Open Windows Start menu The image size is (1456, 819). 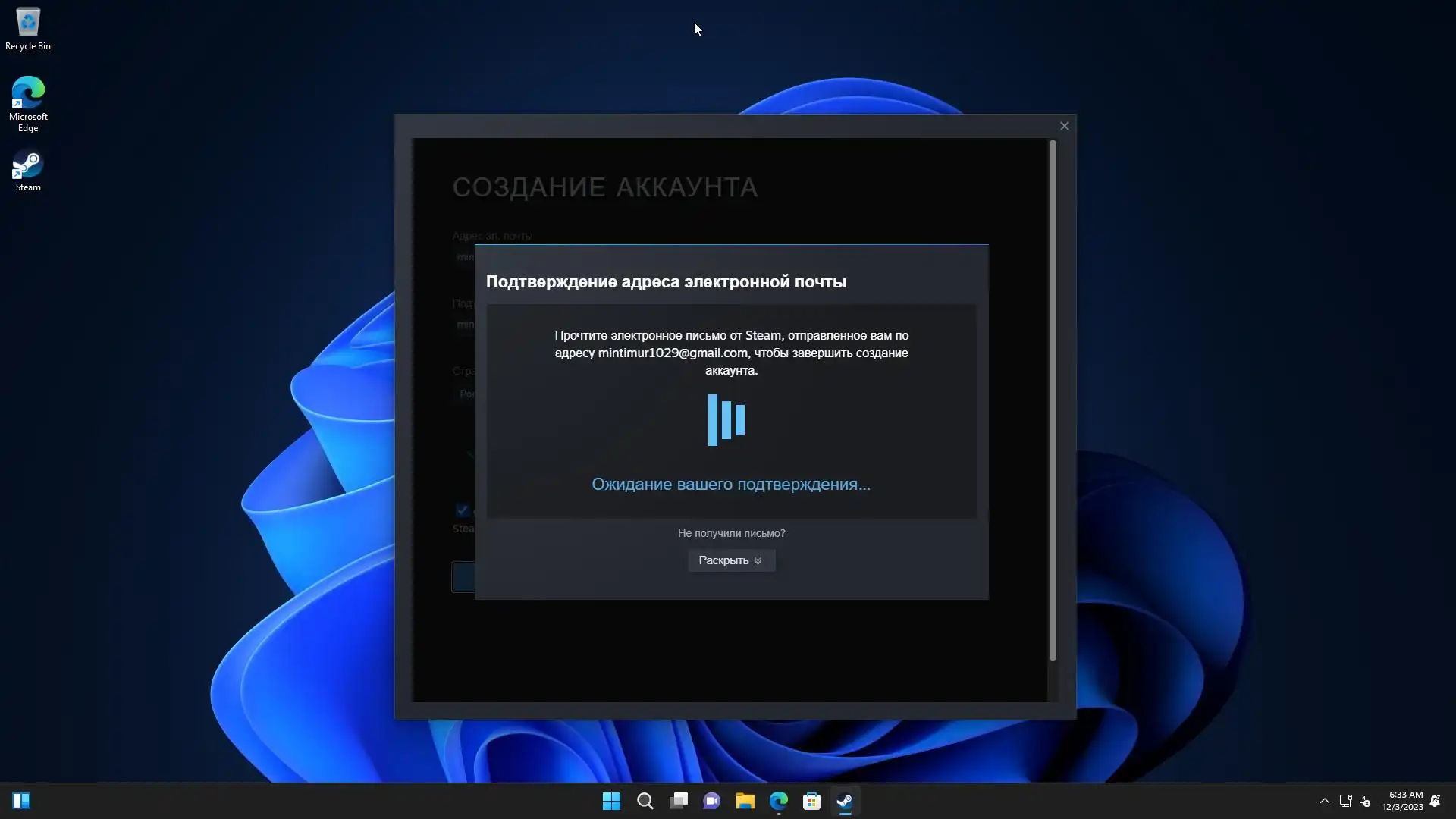(611, 801)
